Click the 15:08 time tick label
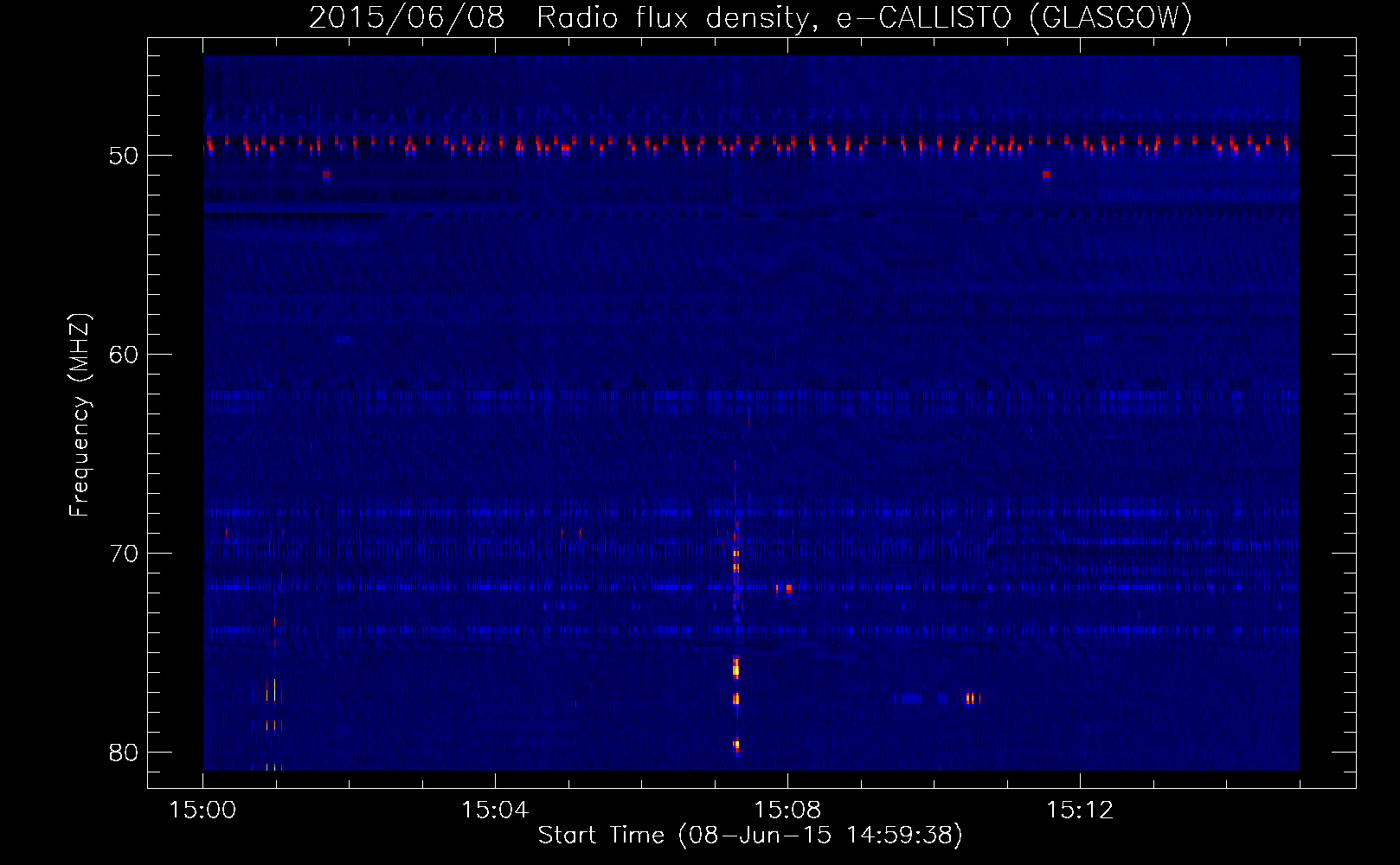Viewport: 1400px width, 865px height. [x=787, y=811]
